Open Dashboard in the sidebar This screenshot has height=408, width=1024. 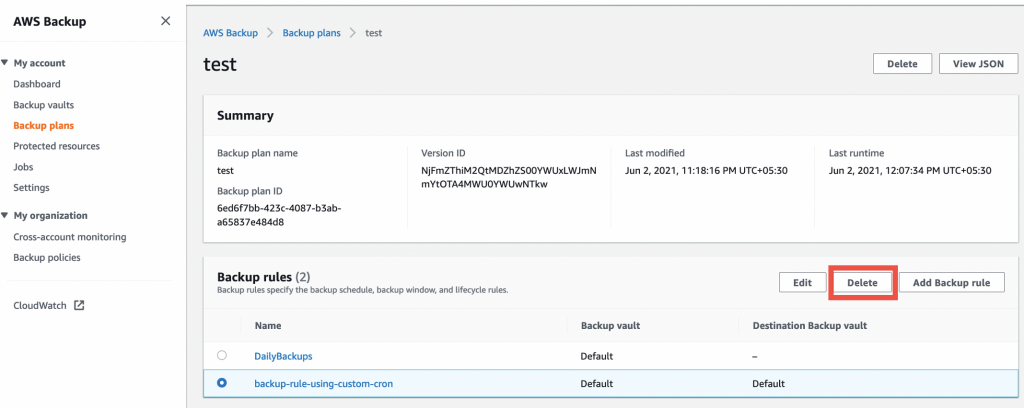point(37,84)
